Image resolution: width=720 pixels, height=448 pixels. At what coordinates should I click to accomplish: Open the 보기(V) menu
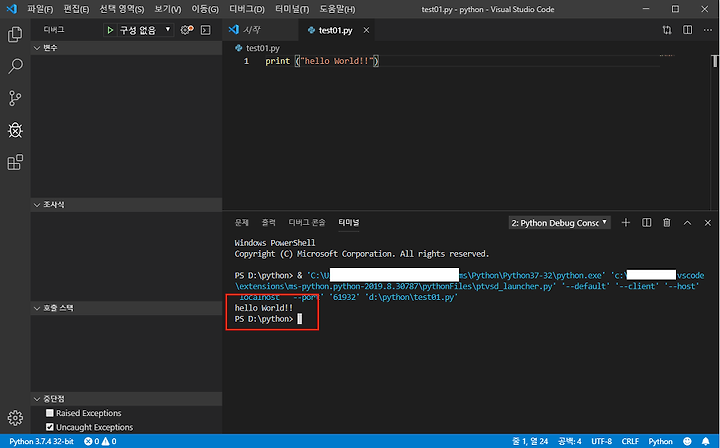pos(168,9)
